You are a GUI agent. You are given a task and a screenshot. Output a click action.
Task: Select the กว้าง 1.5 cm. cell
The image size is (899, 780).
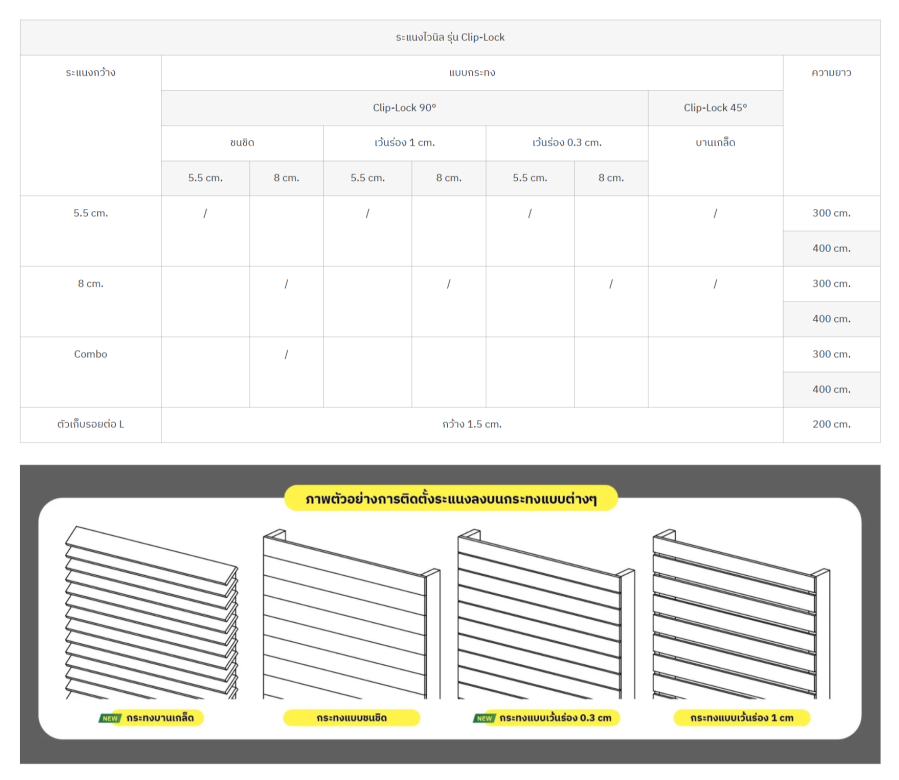click(x=472, y=425)
